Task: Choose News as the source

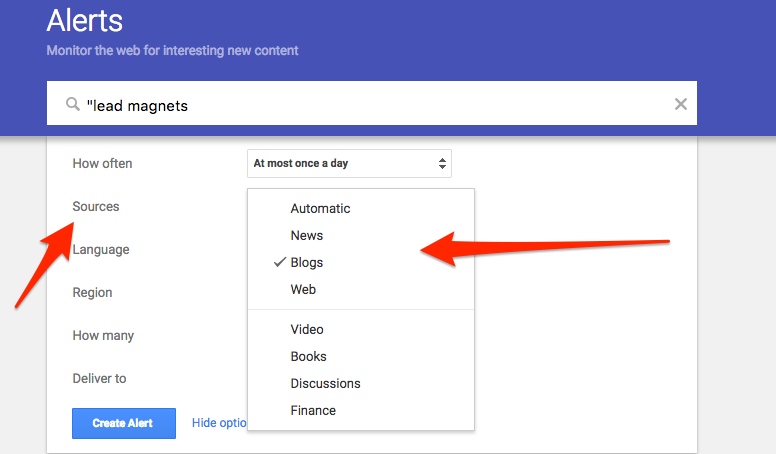Action: (x=306, y=235)
